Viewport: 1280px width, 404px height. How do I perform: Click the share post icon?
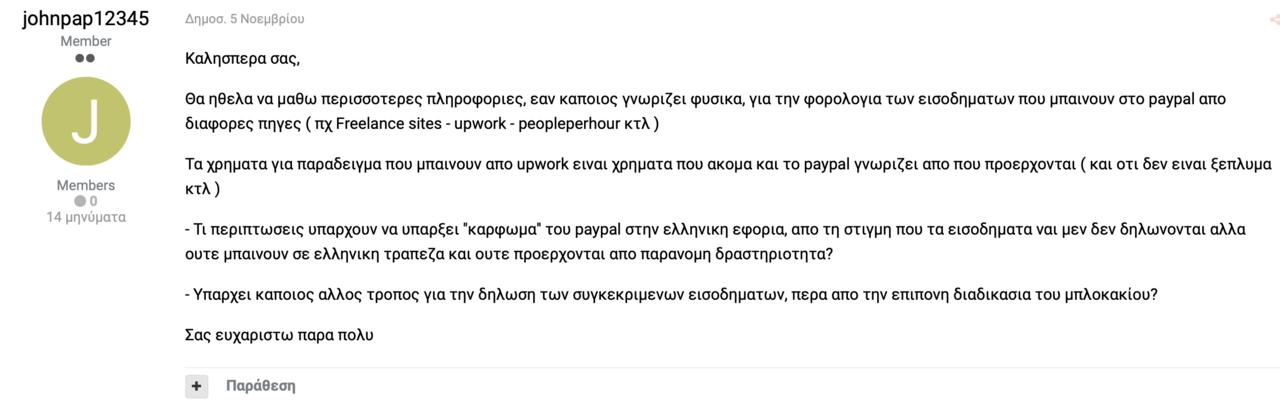coord(1274,19)
